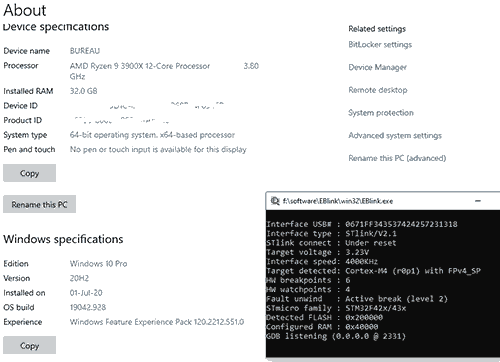Viewport: 500px width, 362px height.
Task: Click Rename this PC (advanced) link
Action: click(x=397, y=158)
